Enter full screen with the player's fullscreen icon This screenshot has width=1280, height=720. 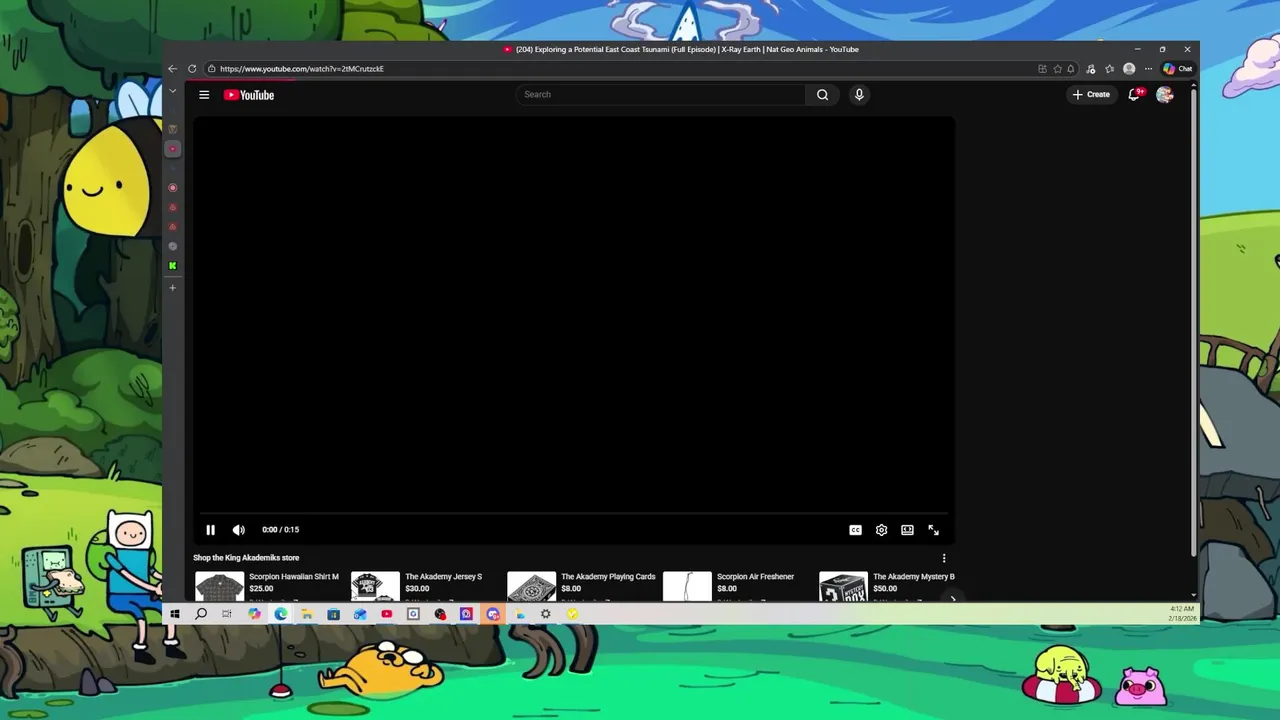coord(933,530)
